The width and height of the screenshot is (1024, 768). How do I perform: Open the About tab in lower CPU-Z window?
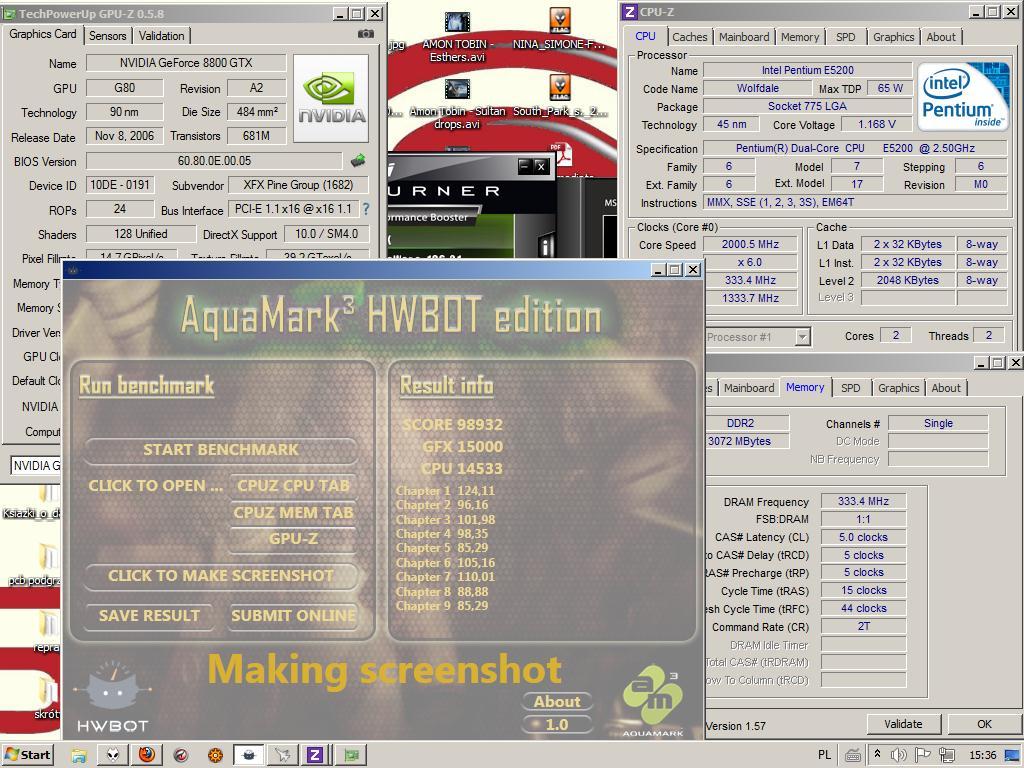click(x=946, y=388)
